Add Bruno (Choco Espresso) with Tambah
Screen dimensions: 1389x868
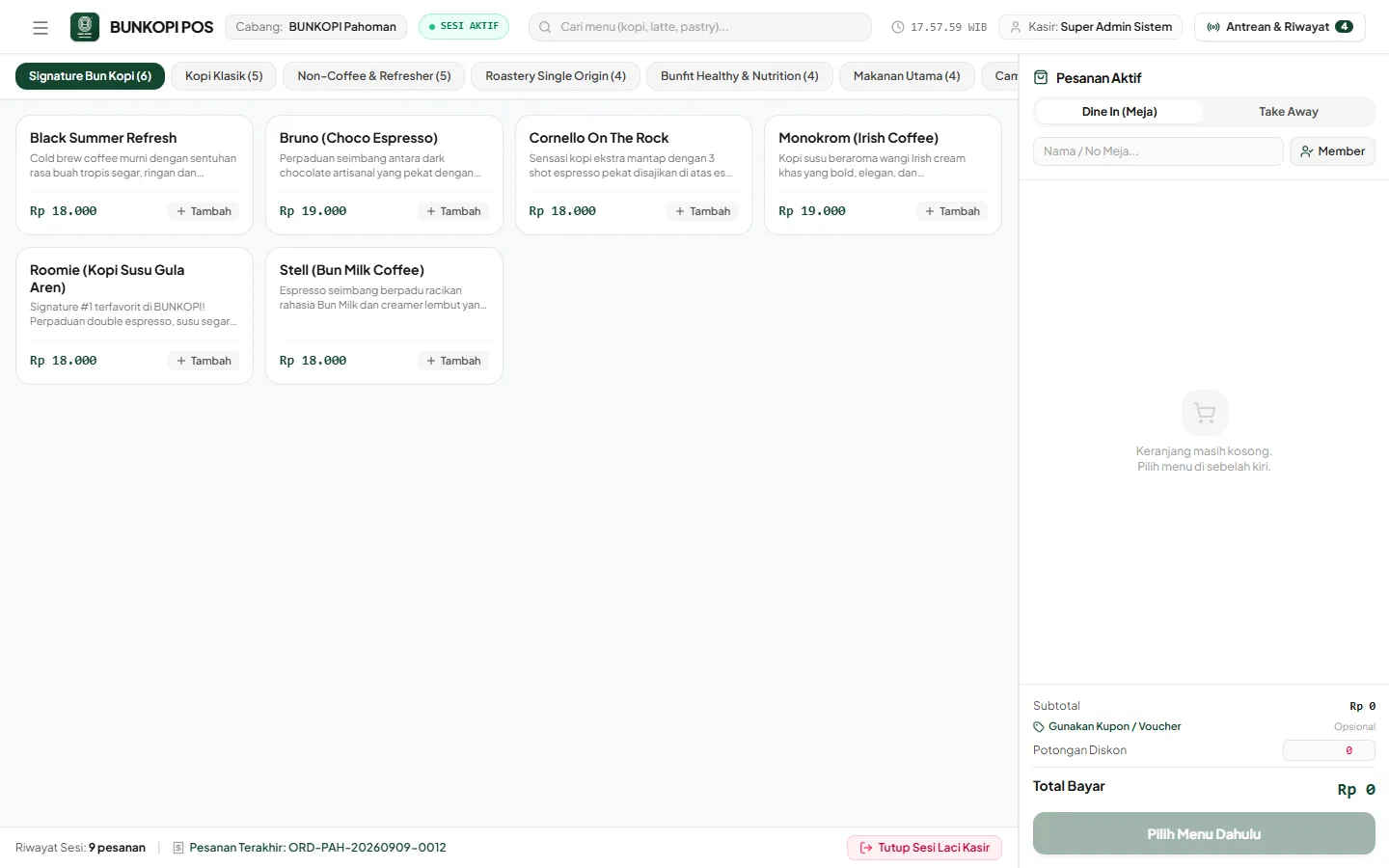click(453, 211)
